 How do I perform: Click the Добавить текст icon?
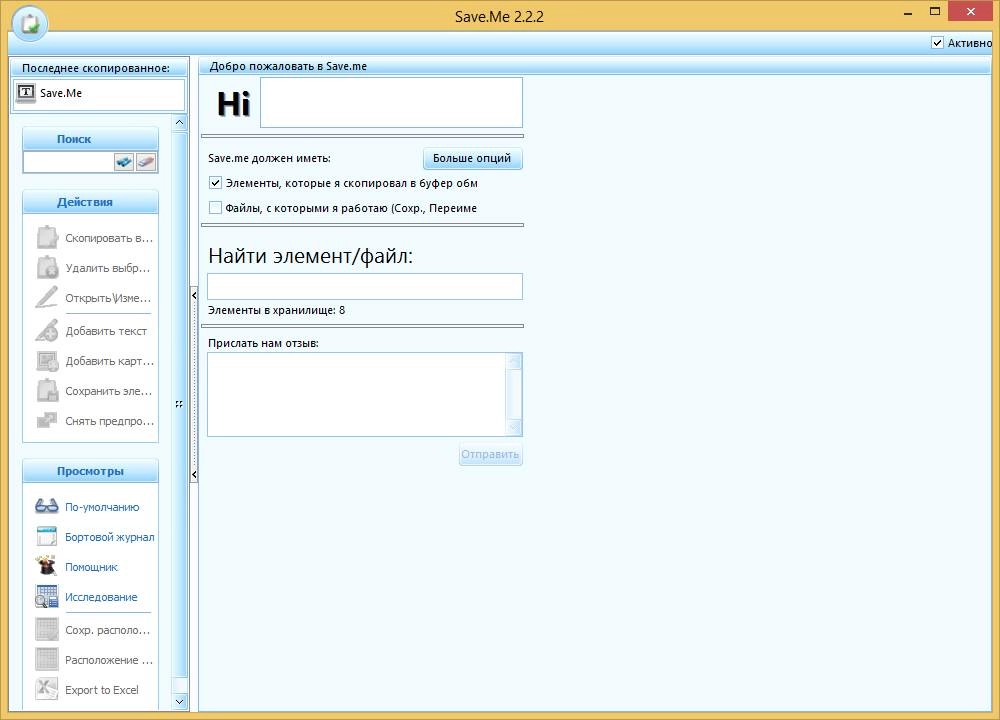point(47,330)
